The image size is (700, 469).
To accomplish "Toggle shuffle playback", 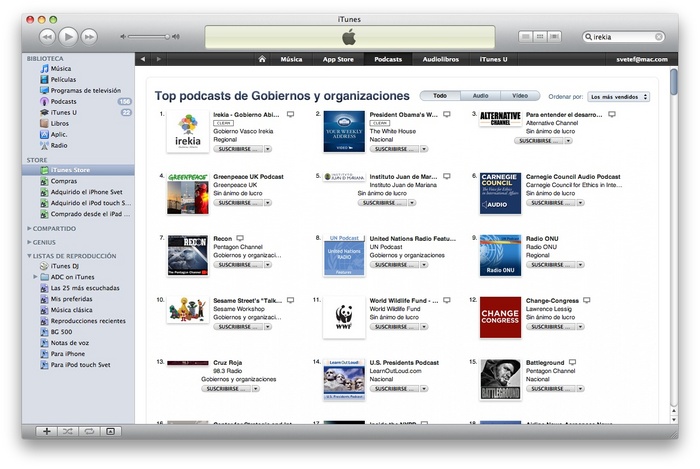I will pyautogui.click(x=67, y=431).
